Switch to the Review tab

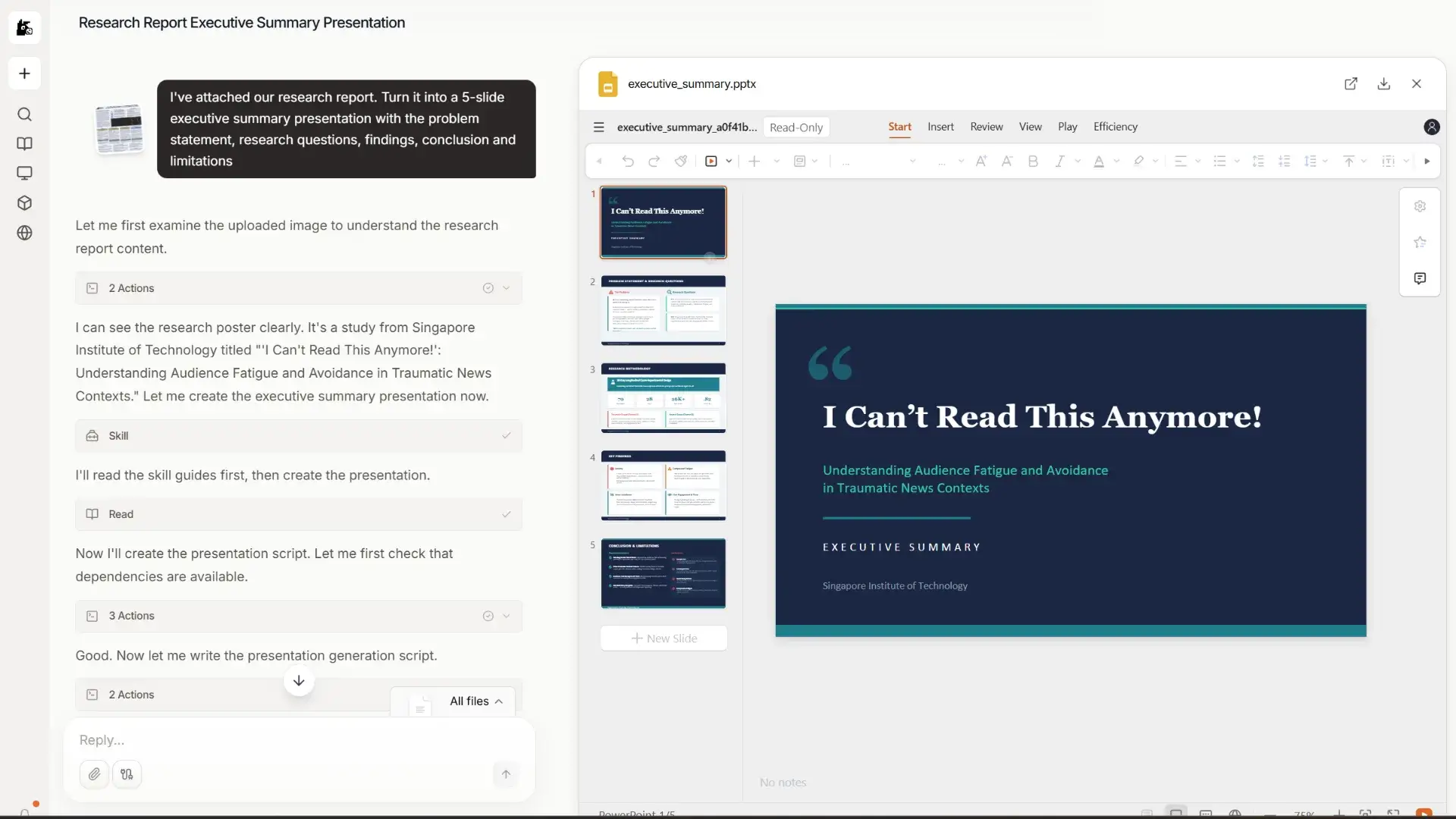pyautogui.click(x=986, y=127)
